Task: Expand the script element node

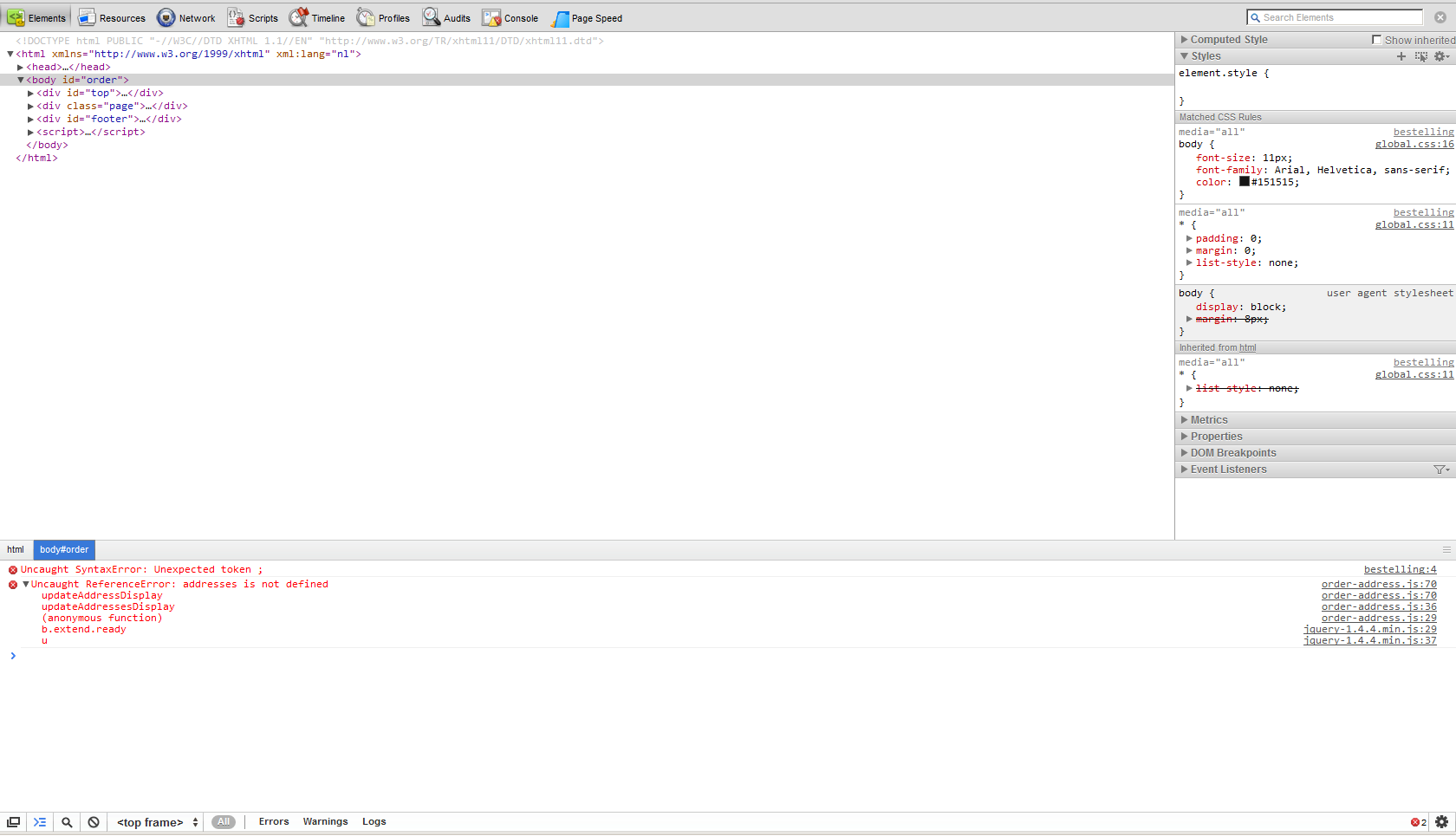Action: tap(30, 132)
